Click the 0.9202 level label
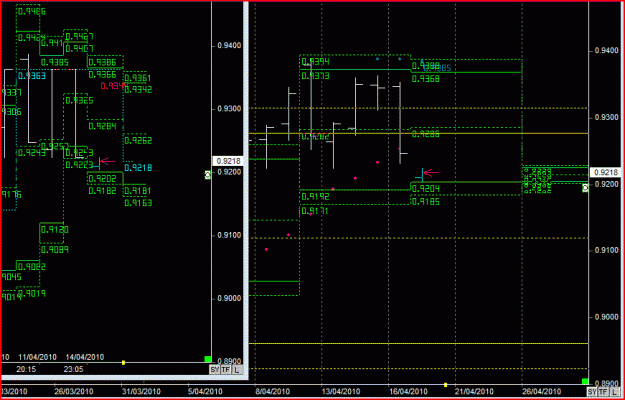The width and height of the screenshot is (625, 400). 102,178
